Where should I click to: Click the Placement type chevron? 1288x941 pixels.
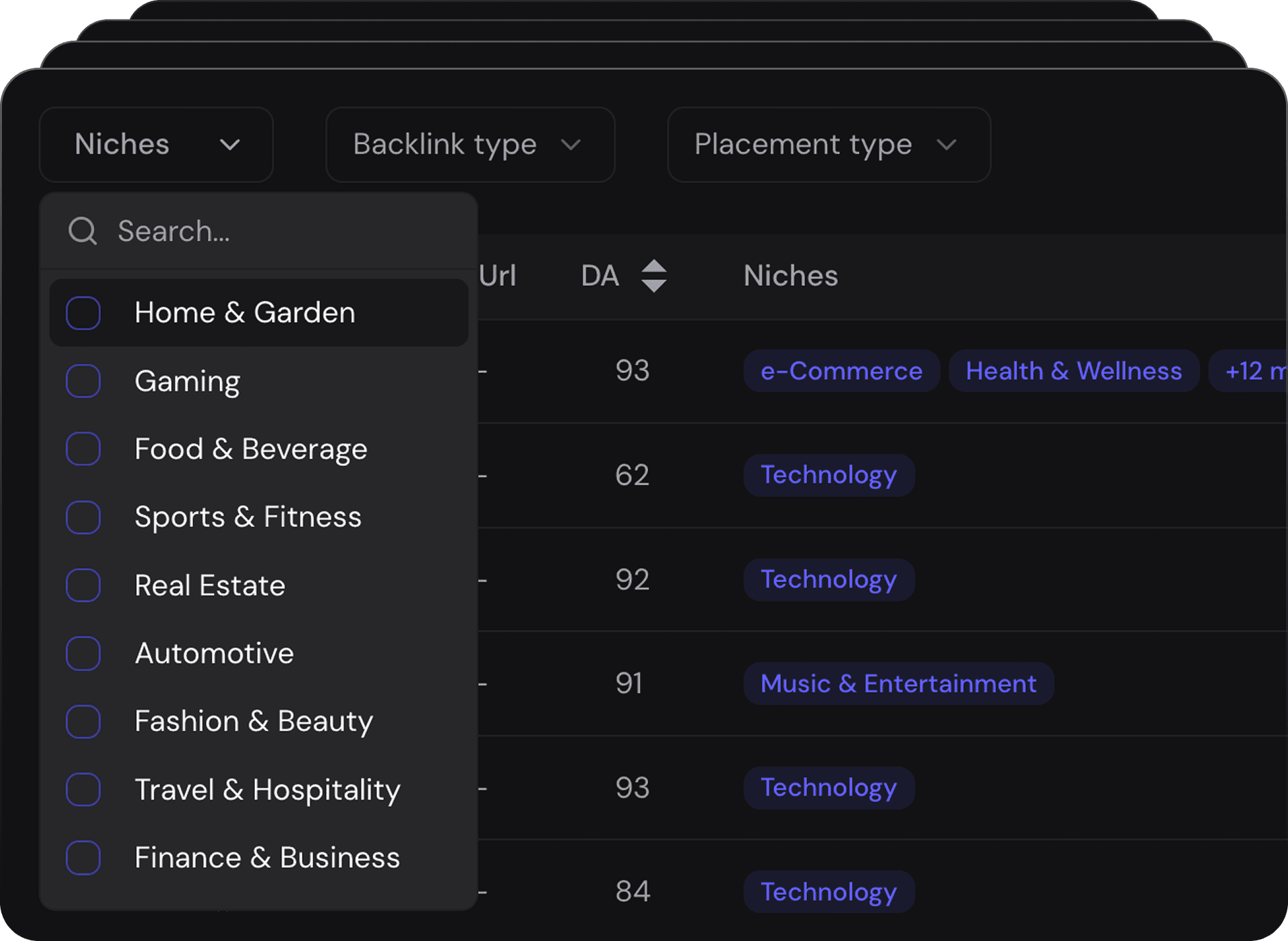947,145
